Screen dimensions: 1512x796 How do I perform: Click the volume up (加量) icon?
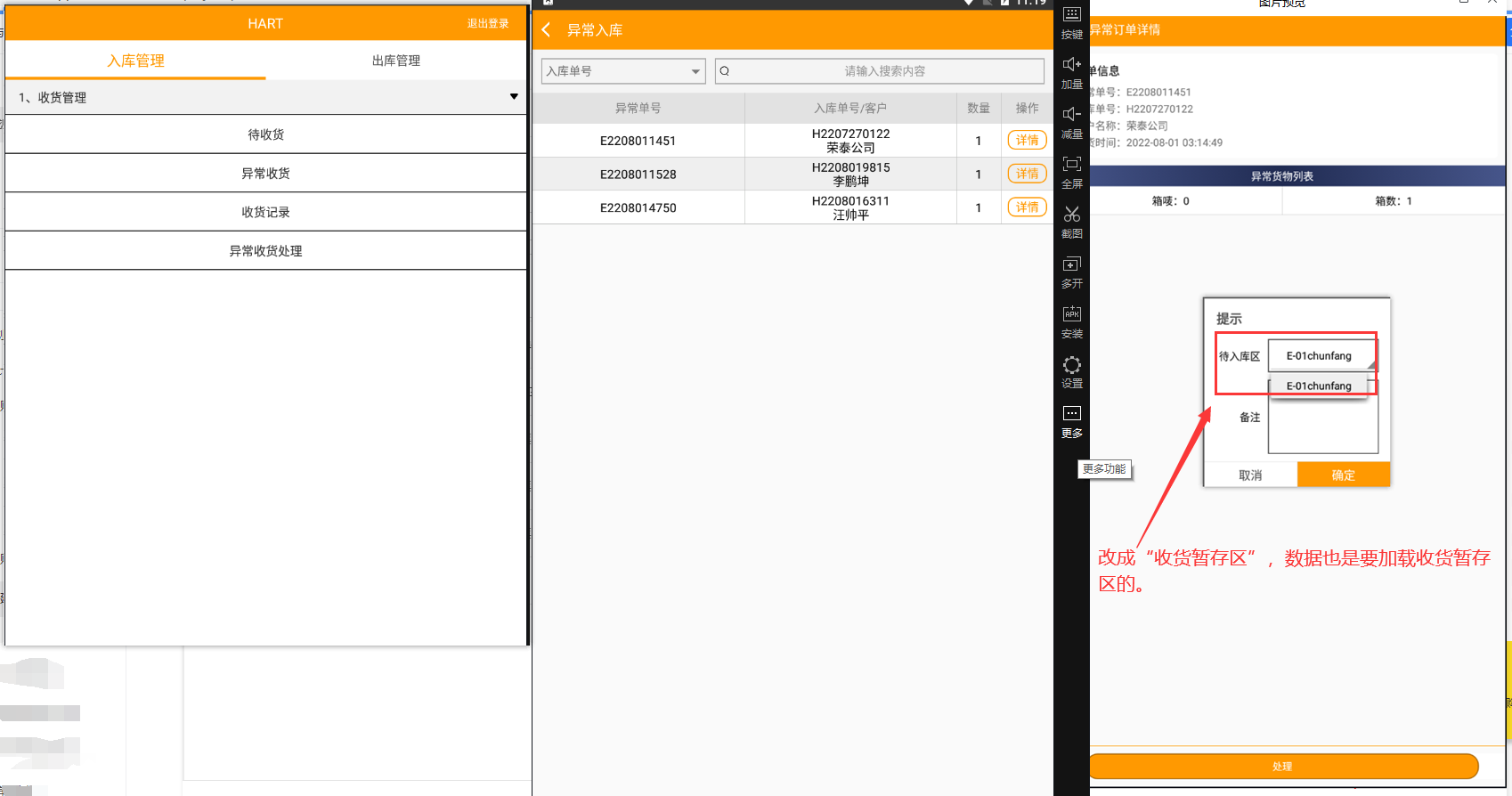click(x=1071, y=65)
